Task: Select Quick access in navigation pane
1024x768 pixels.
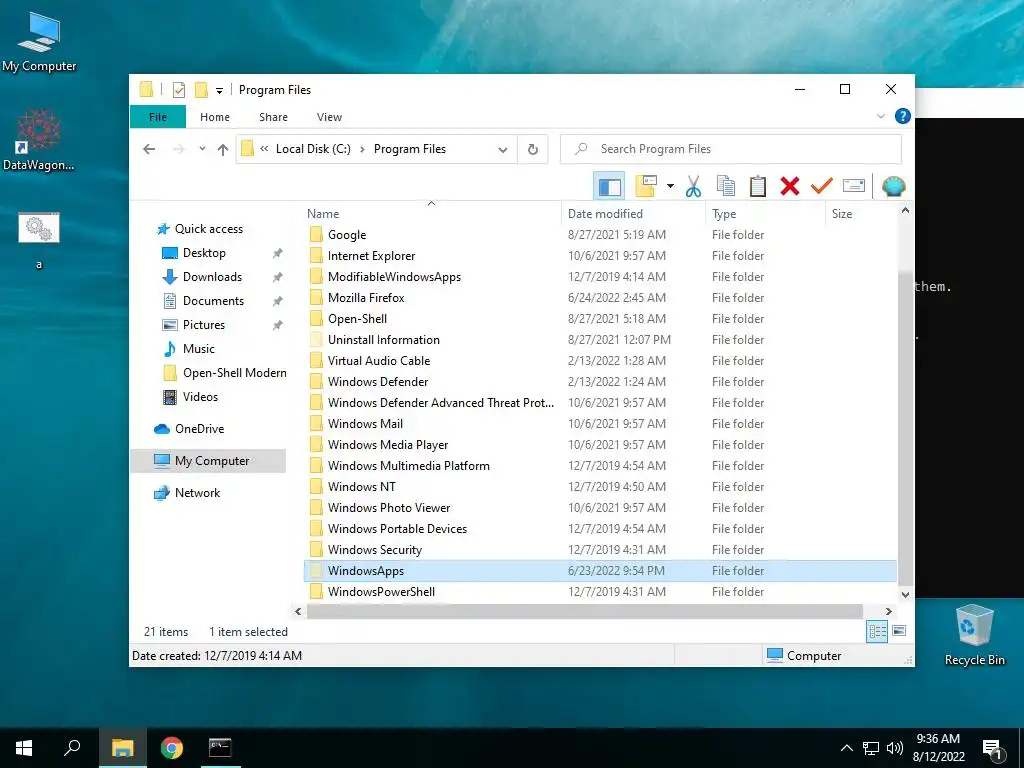Action: 208,229
